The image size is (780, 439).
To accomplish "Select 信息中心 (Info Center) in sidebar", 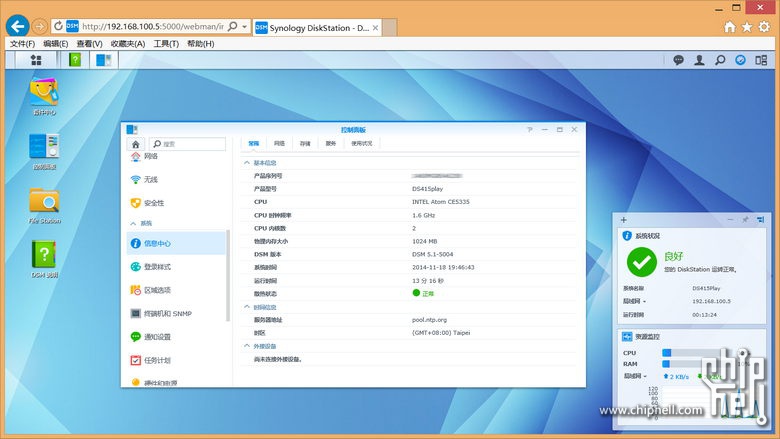I will point(177,243).
